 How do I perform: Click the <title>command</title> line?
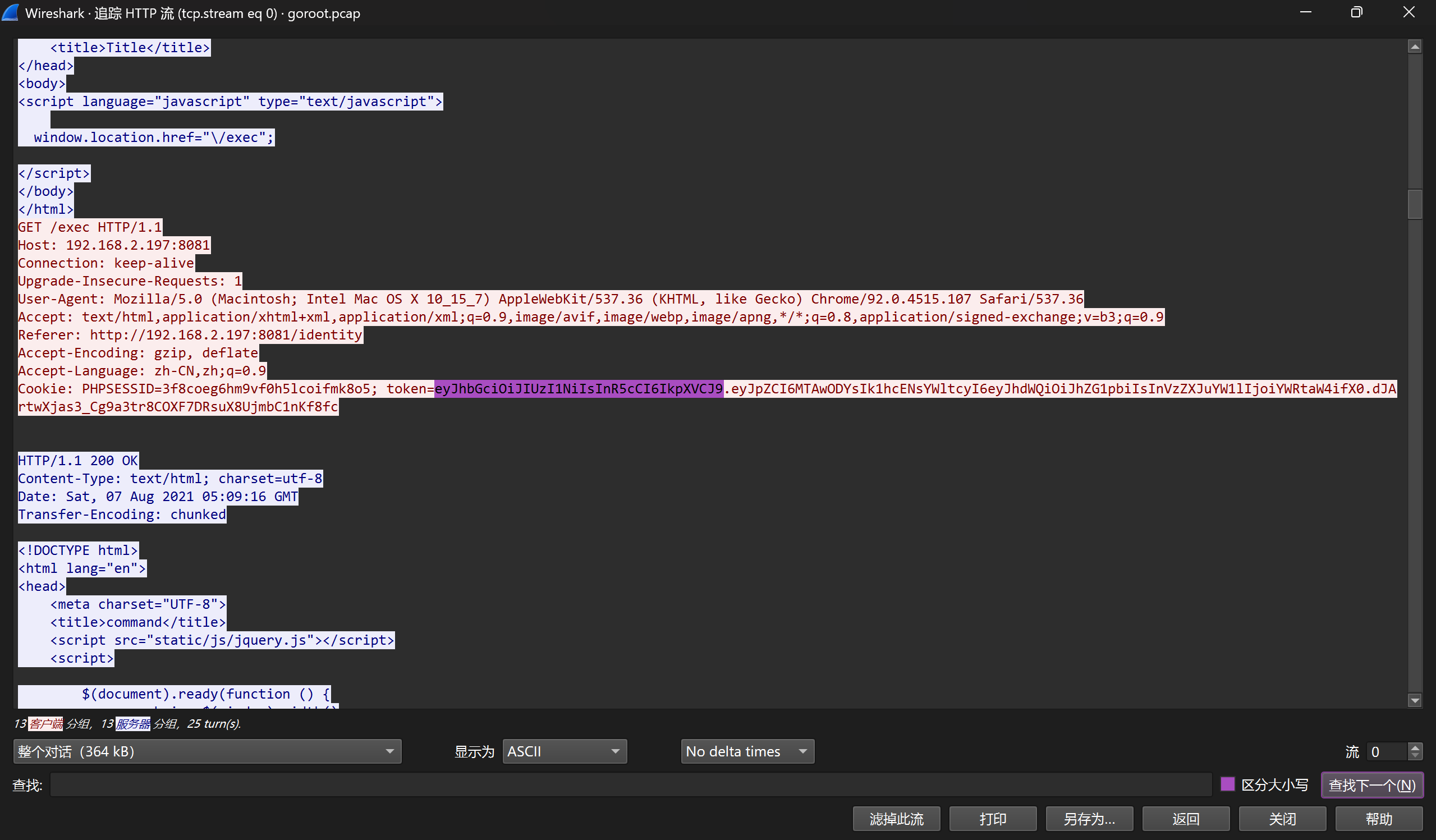click(x=138, y=622)
